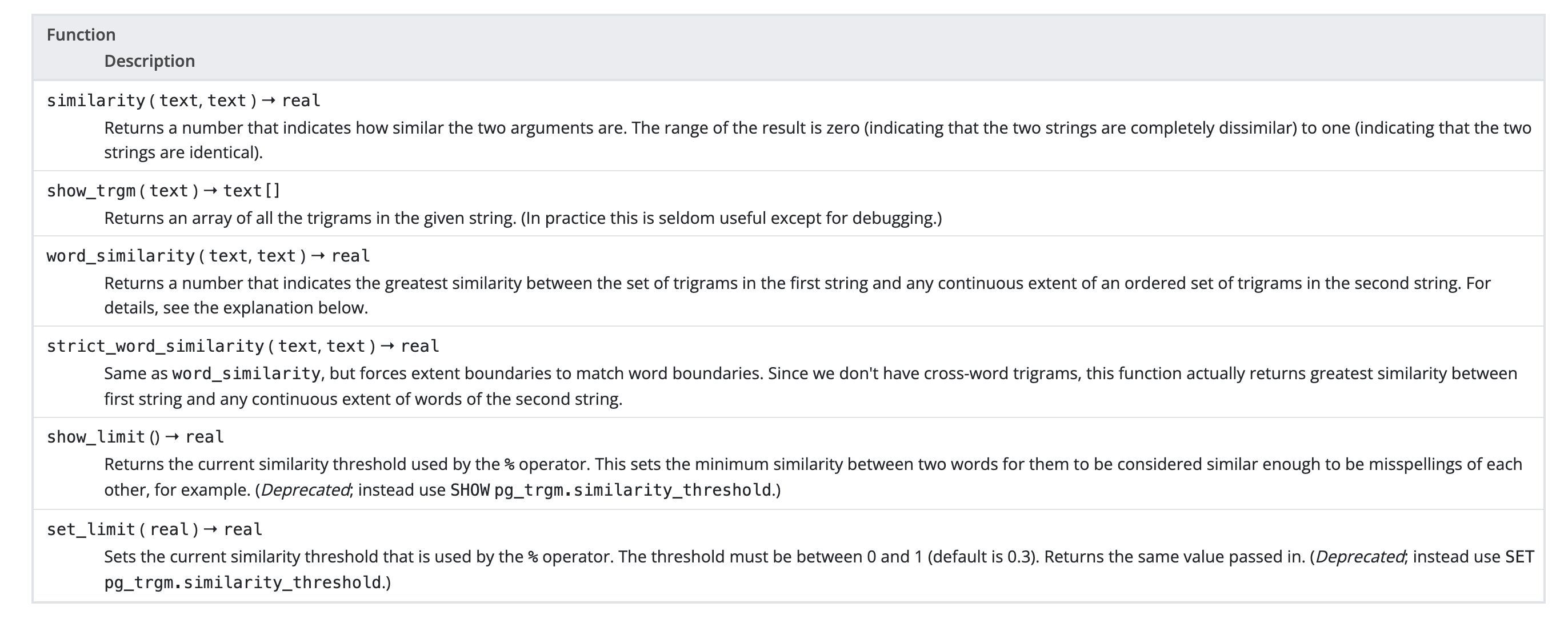Image resolution: width=1568 pixels, height=619 pixels.
Task: Click the Function column header
Action: [81, 35]
